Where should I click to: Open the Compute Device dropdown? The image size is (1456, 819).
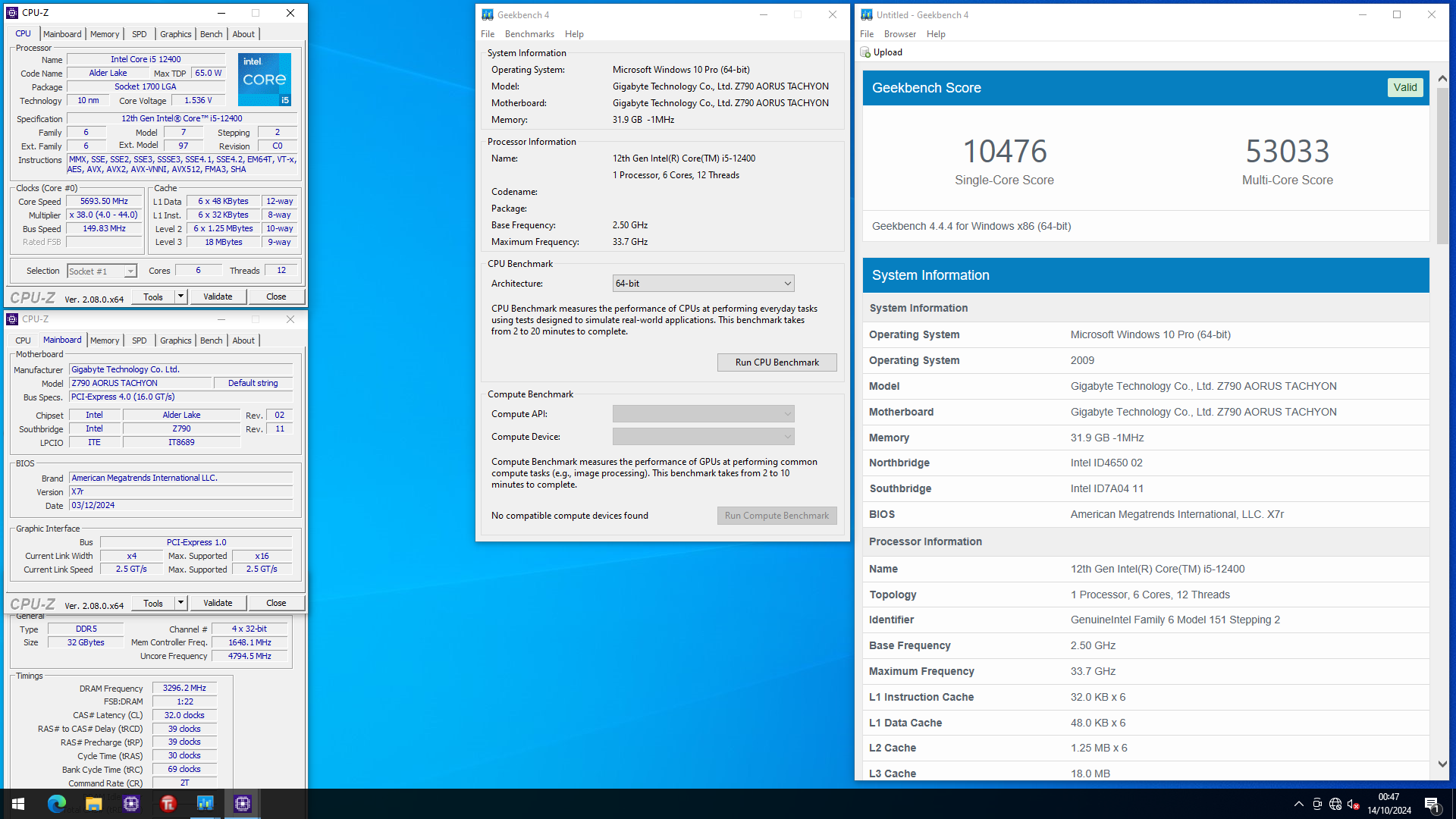point(703,437)
